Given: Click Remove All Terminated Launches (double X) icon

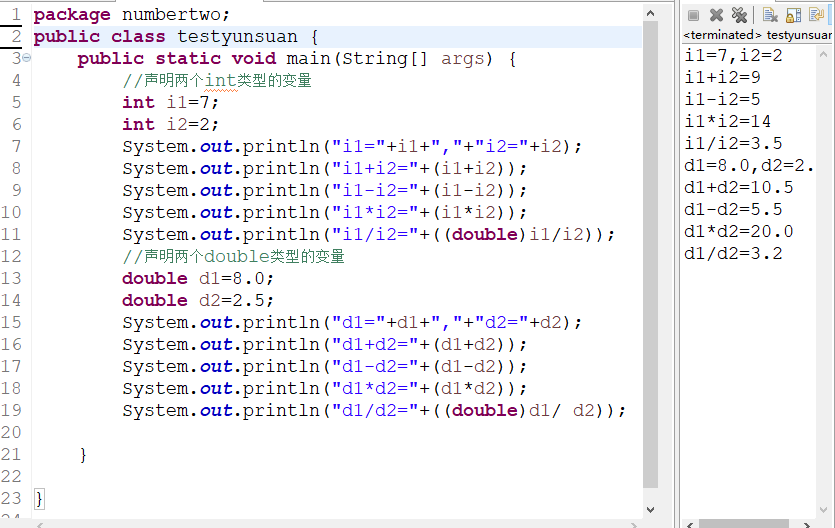Looking at the screenshot, I should coord(739,15).
